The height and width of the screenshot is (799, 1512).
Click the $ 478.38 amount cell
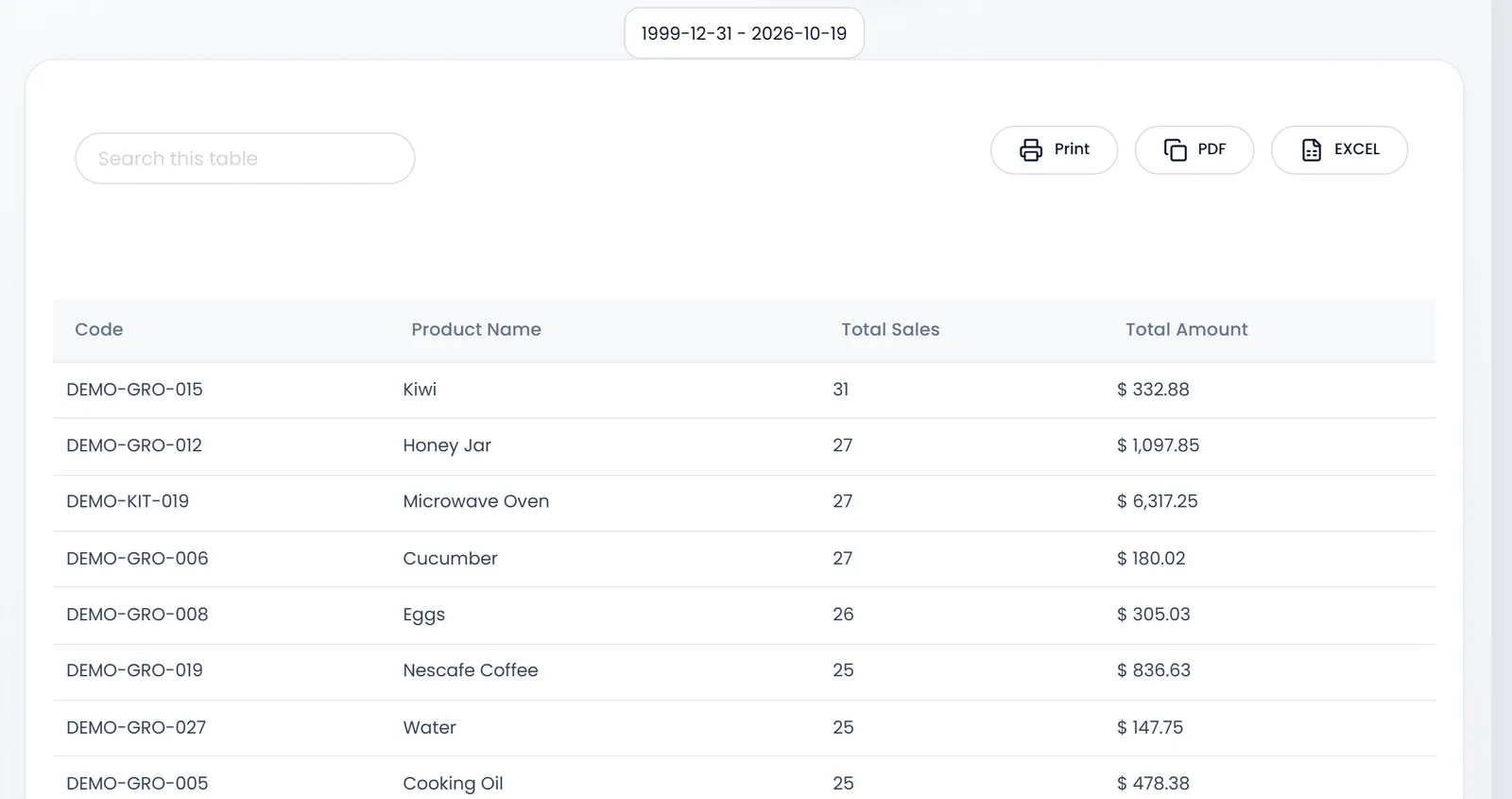click(1153, 783)
